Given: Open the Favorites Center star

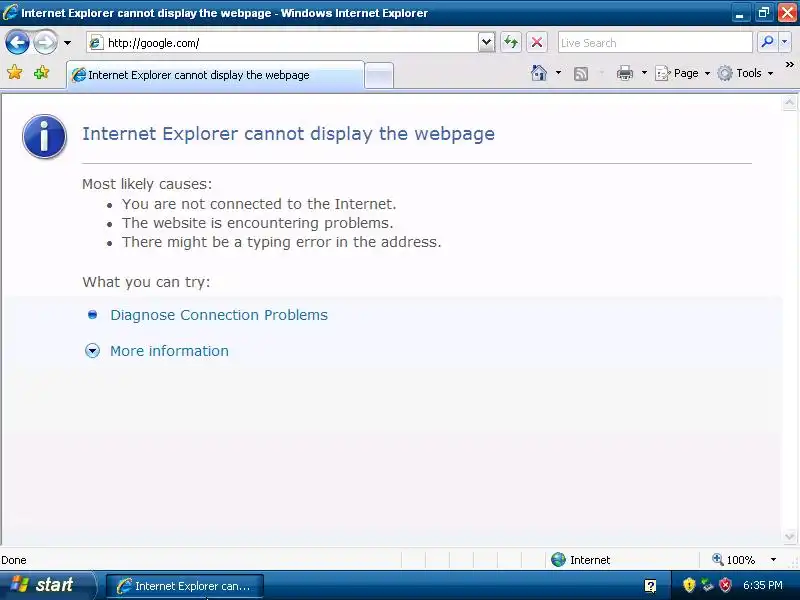Looking at the screenshot, I should point(15,72).
